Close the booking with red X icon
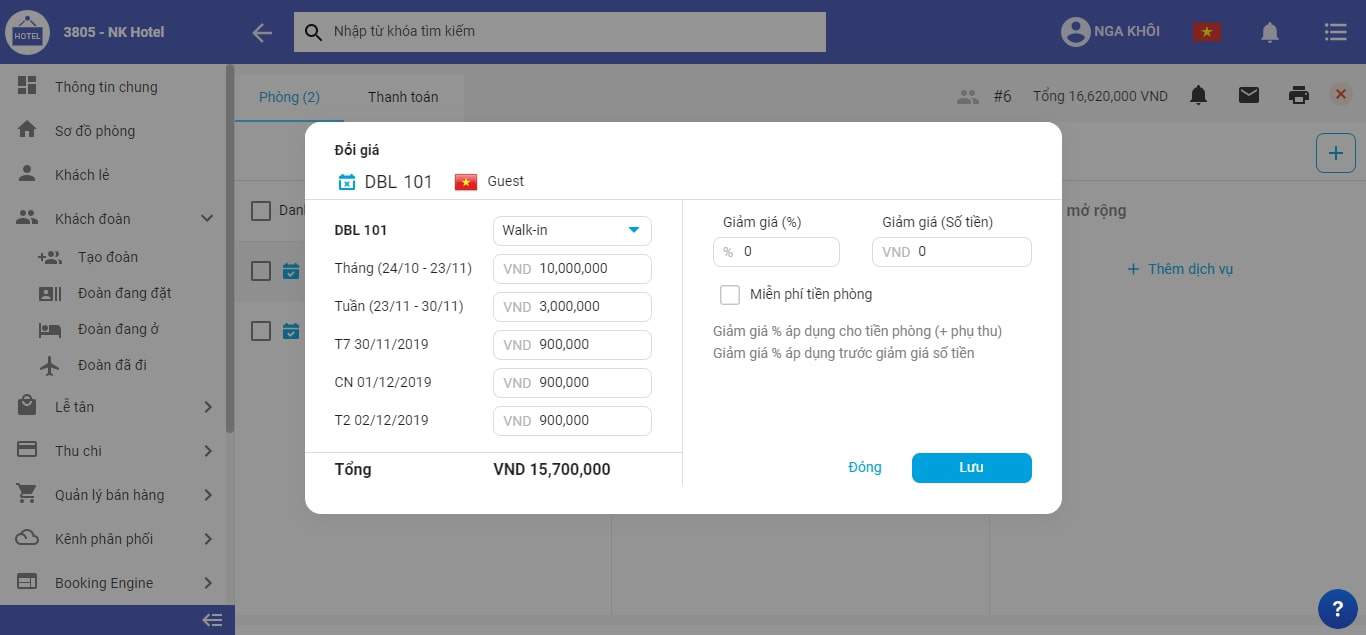 (x=1341, y=95)
